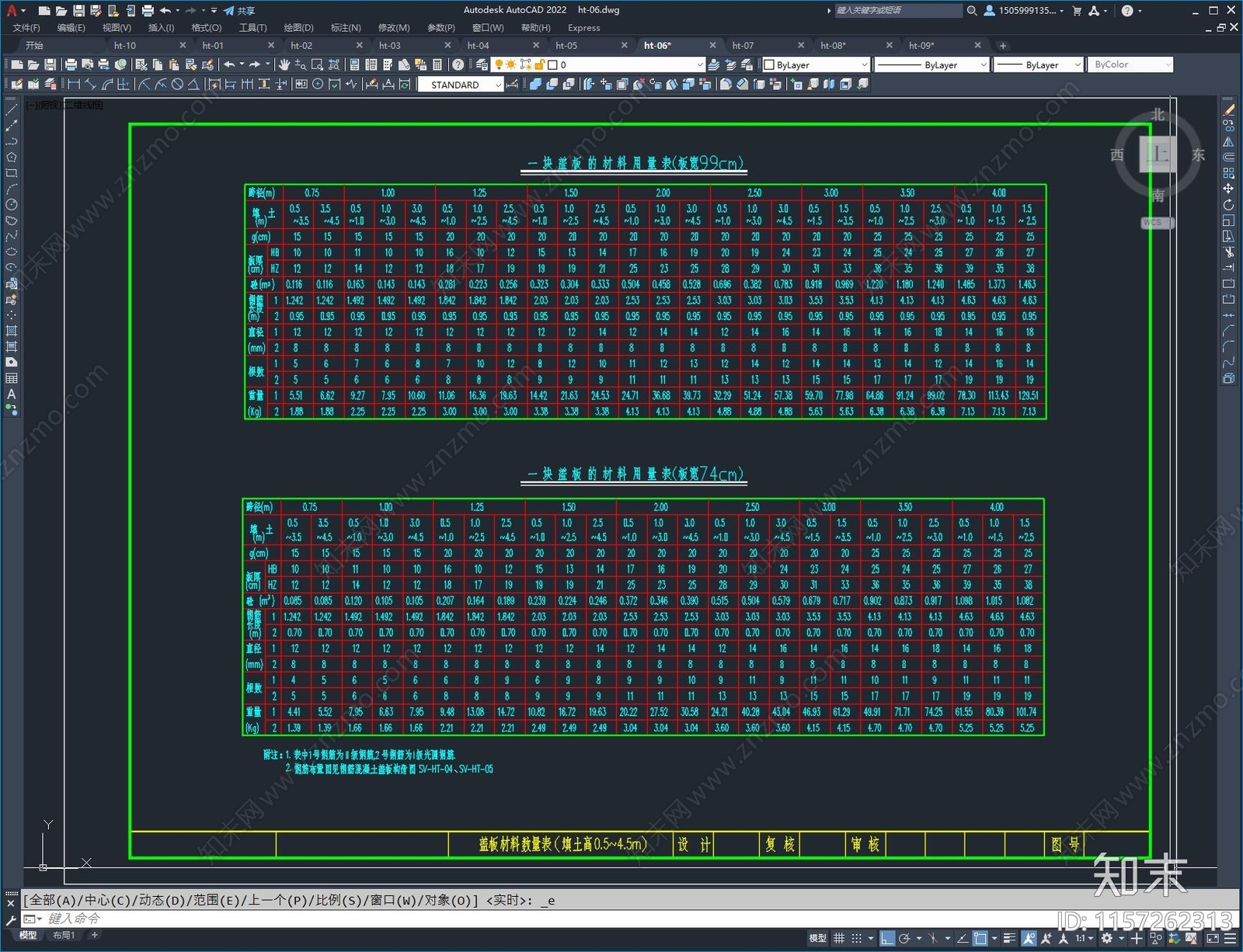This screenshot has width=1243, height=952.
Task: Open the 绘图(D) menu
Action: [298, 27]
